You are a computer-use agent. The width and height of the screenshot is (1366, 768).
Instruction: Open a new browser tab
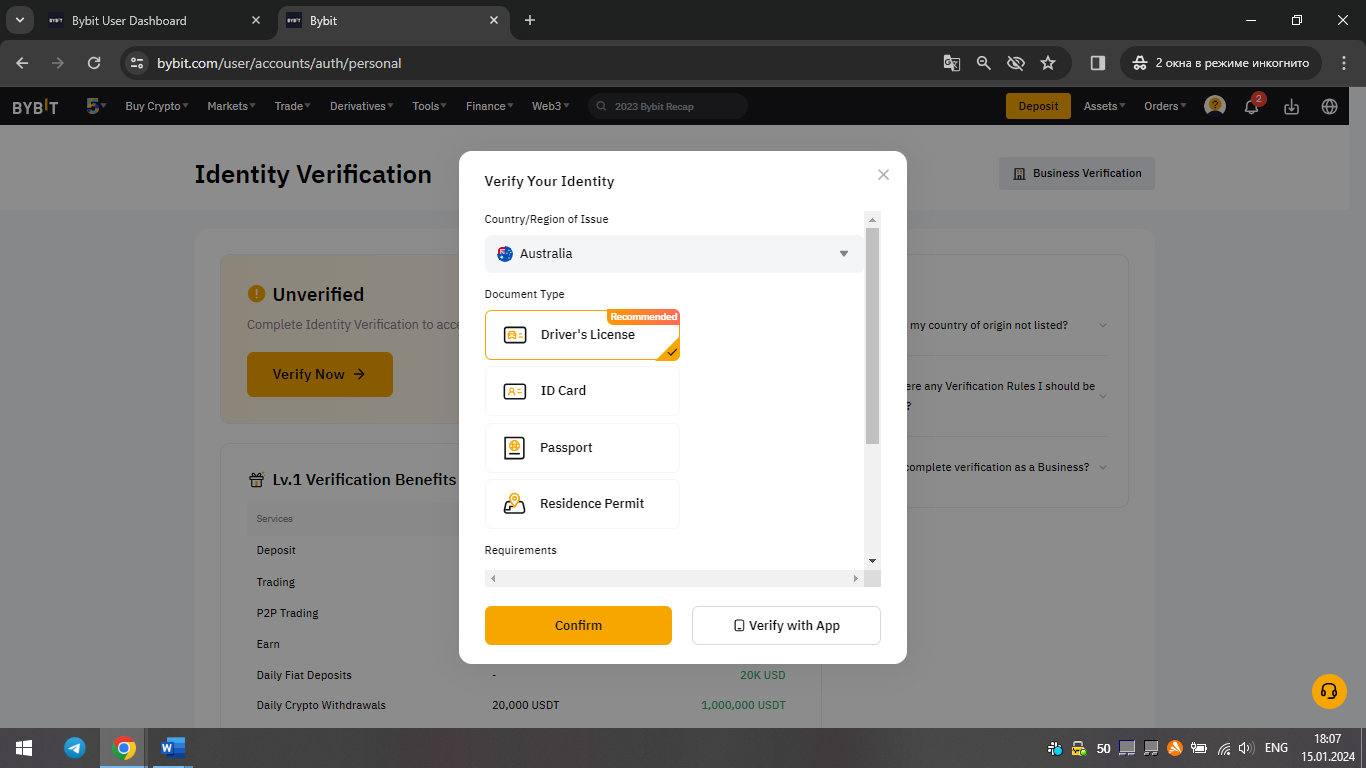(x=530, y=21)
